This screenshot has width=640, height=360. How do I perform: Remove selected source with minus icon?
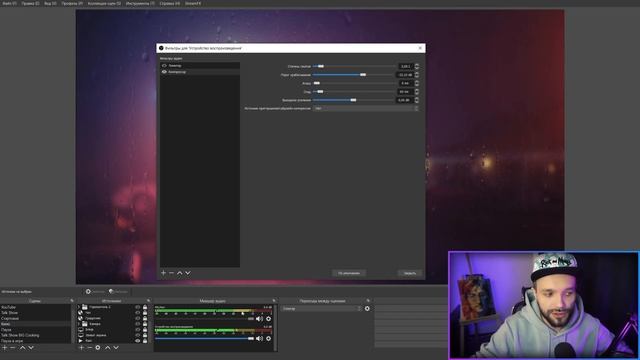click(89, 347)
